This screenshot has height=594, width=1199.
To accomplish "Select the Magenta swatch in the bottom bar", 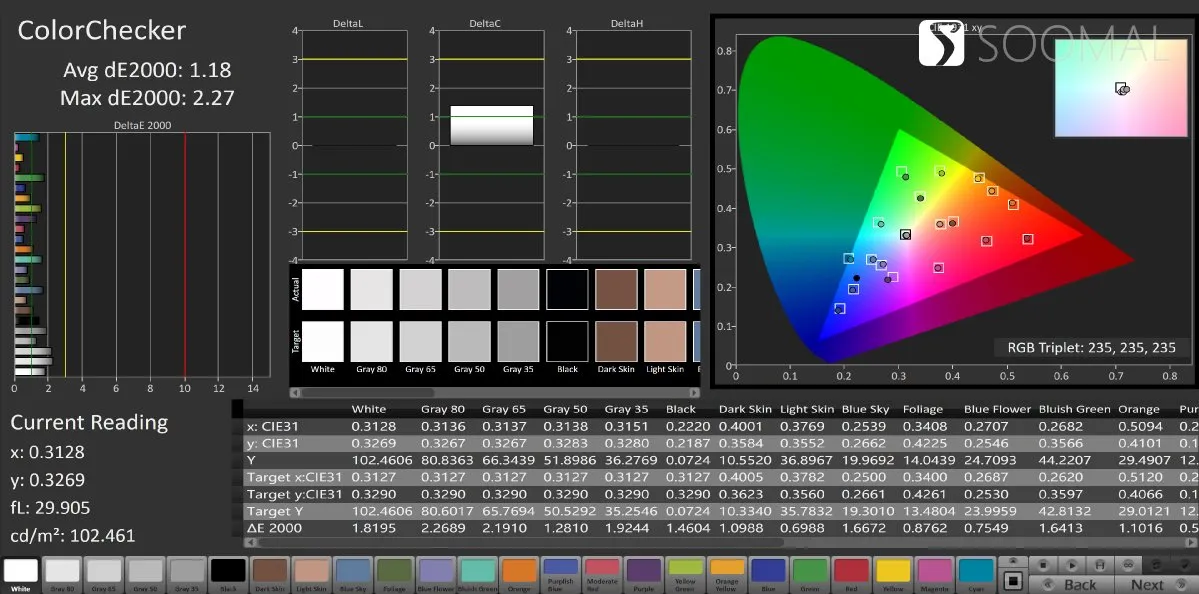I will click(x=934, y=574).
